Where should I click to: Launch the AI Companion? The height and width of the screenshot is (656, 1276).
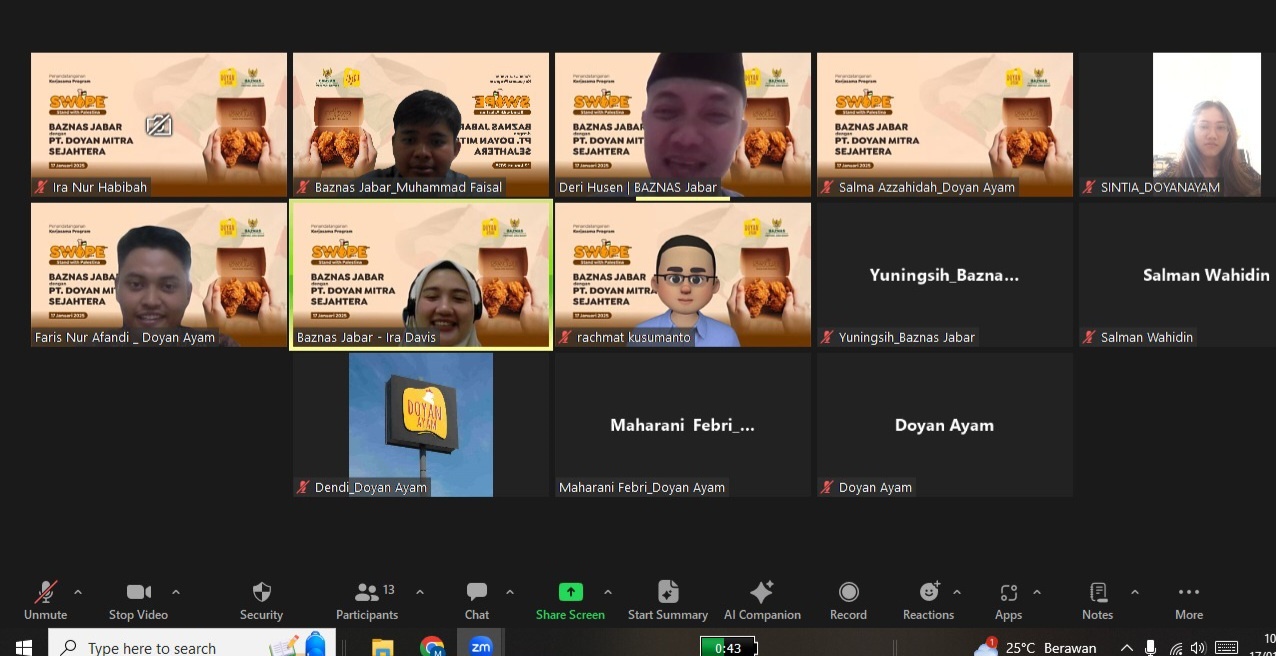pos(762,600)
